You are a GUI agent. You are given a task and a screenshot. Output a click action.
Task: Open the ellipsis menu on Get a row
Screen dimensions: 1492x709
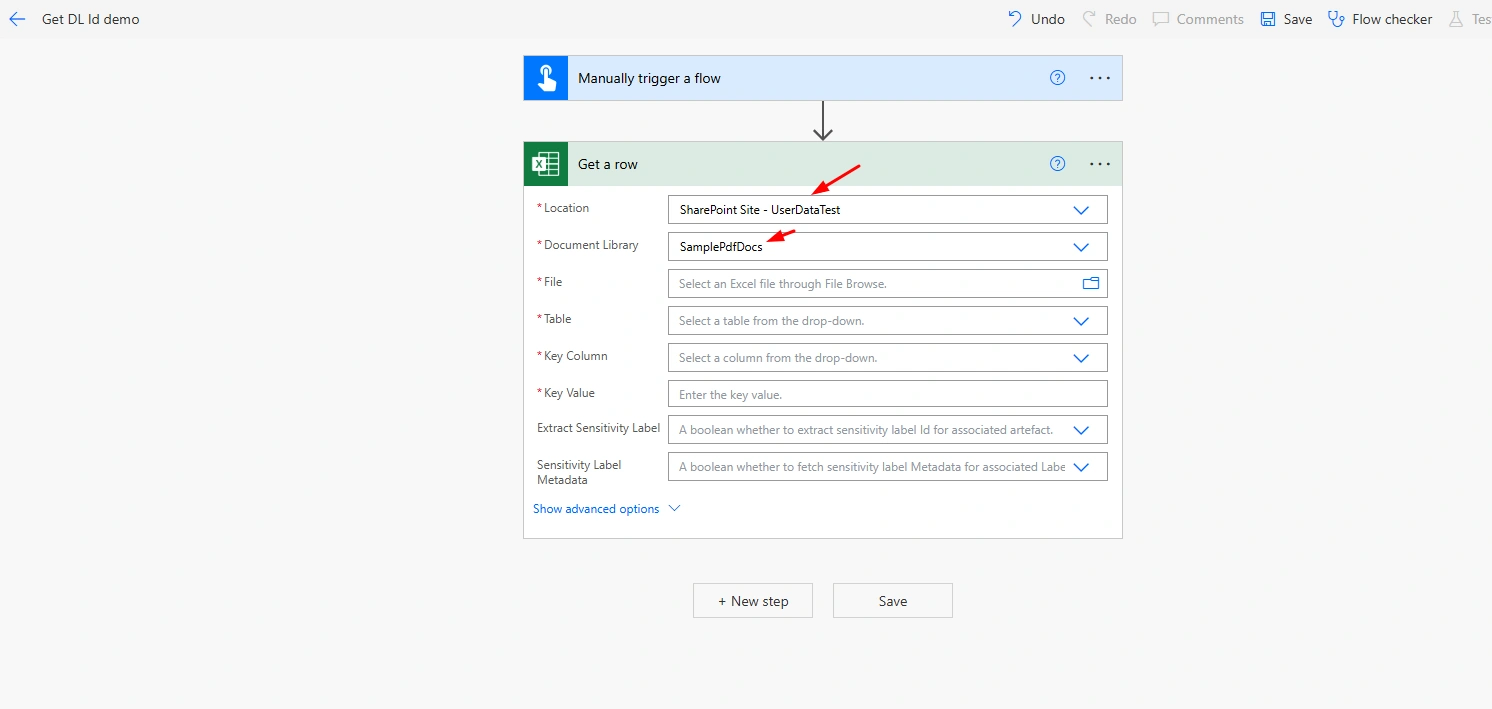tap(1100, 164)
